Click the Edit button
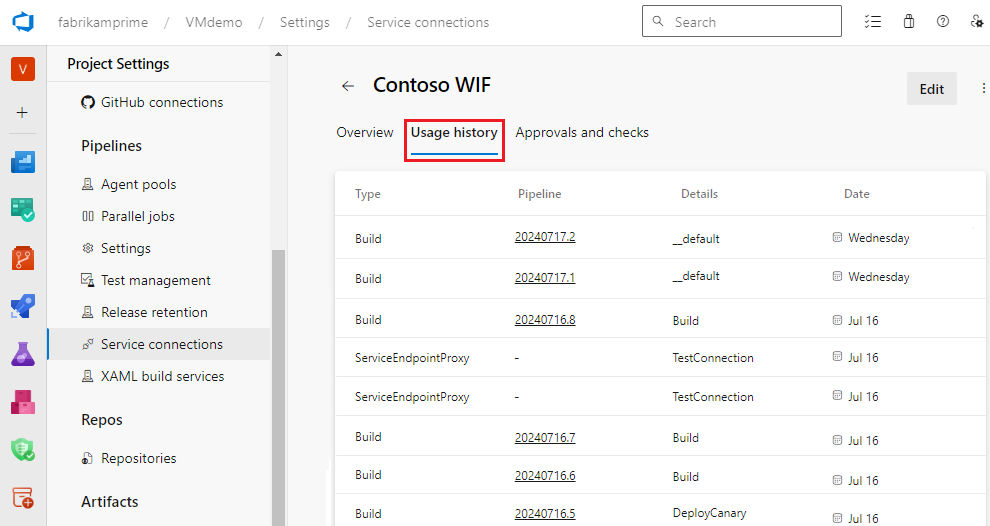This screenshot has height=526, width=990. 931,89
